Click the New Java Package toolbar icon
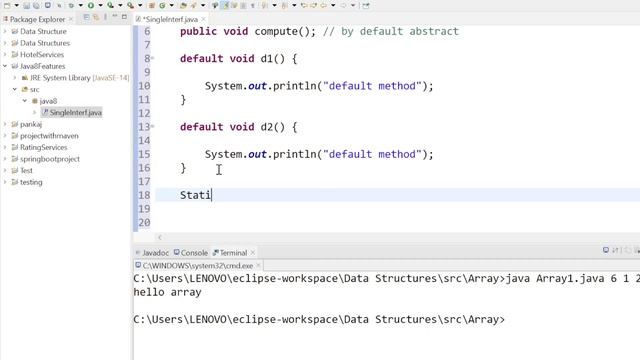 click(x=152, y=5)
